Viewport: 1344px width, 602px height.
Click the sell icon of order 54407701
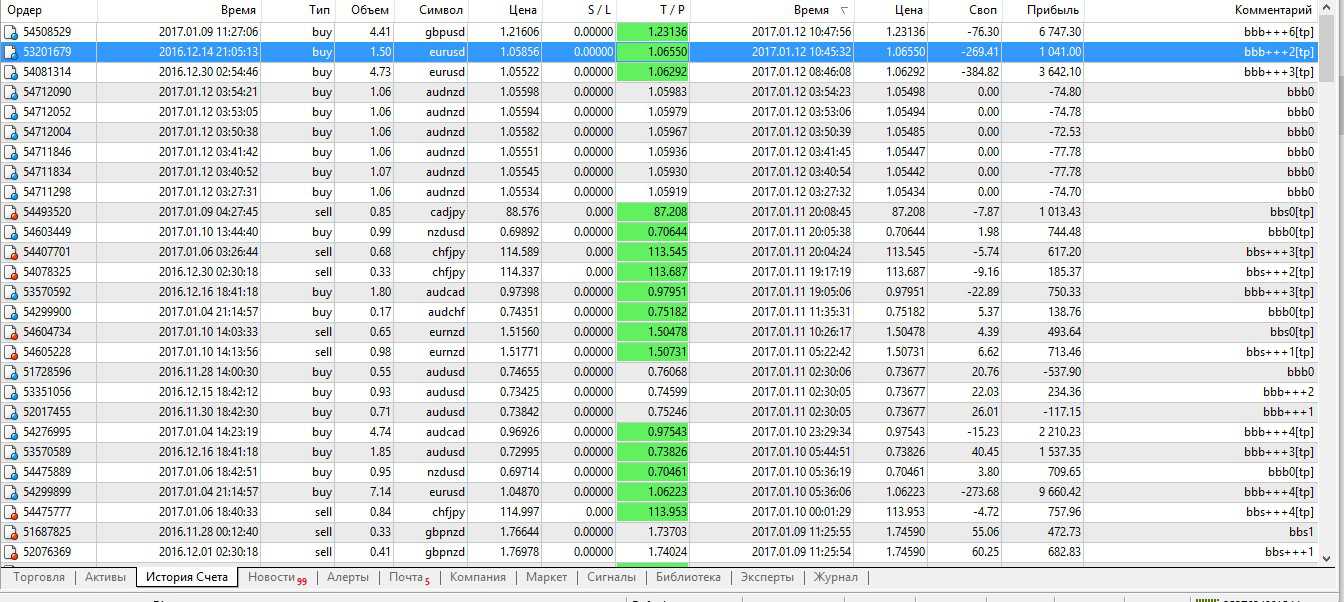[x=11, y=252]
